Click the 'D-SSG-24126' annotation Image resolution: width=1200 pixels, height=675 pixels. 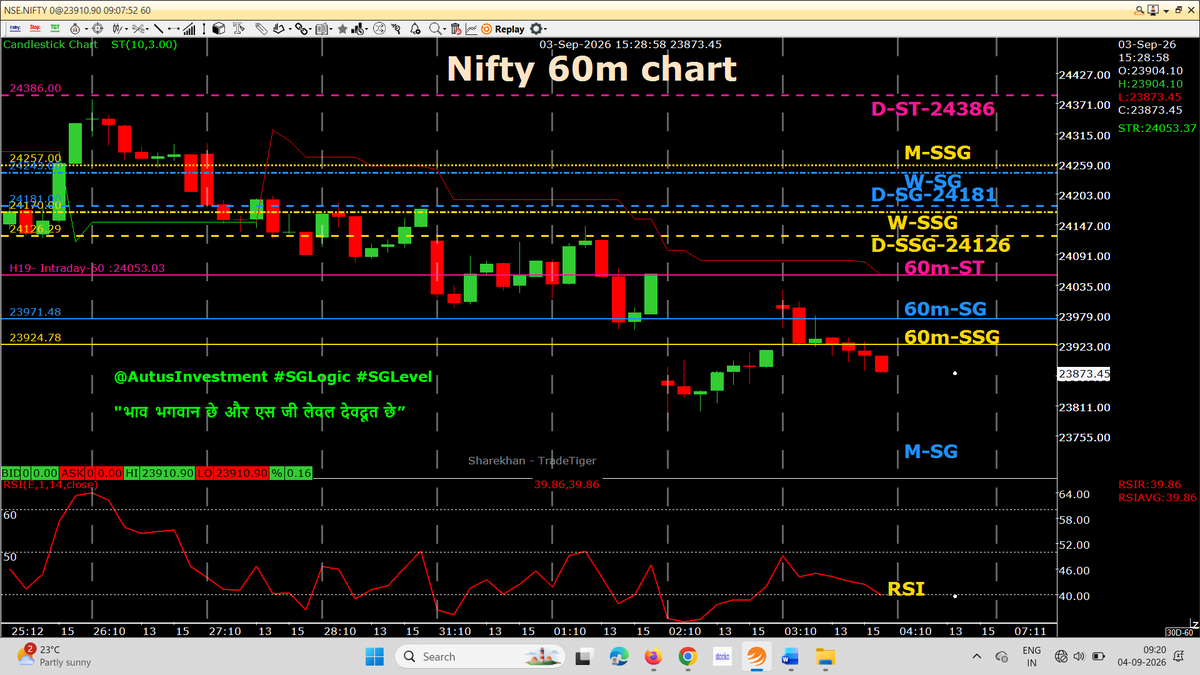click(940, 245)
